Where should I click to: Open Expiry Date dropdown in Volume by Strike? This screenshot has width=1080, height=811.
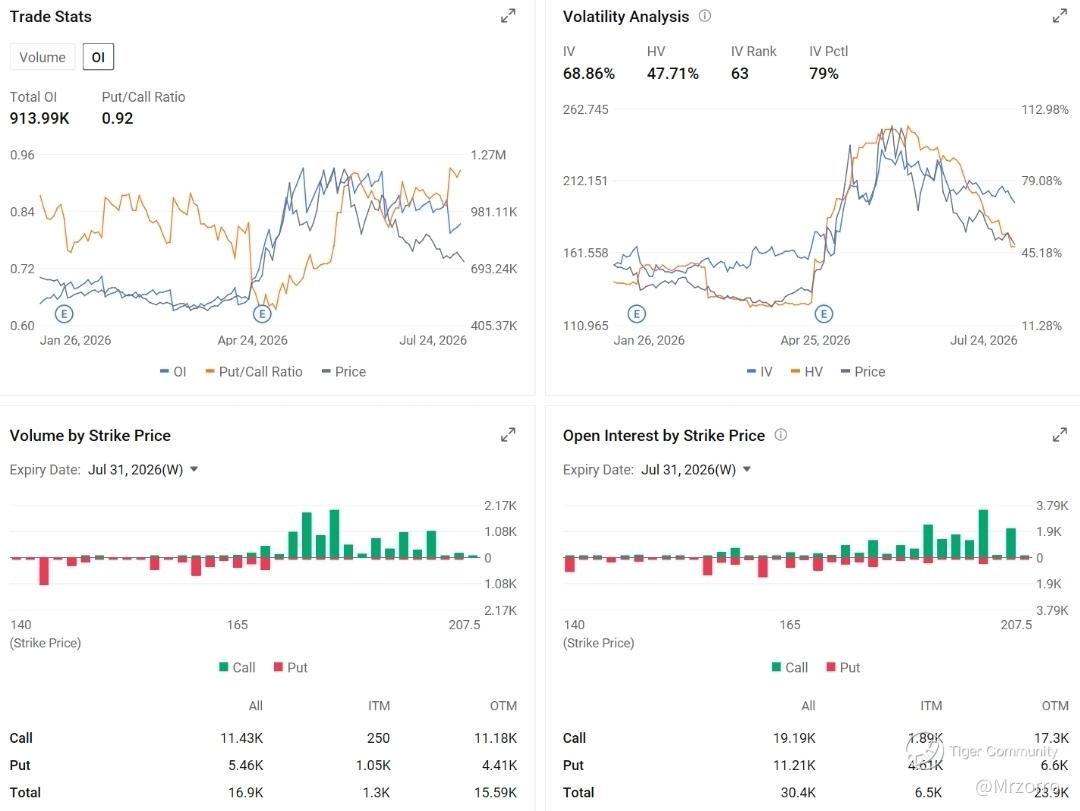click(143, 470)
